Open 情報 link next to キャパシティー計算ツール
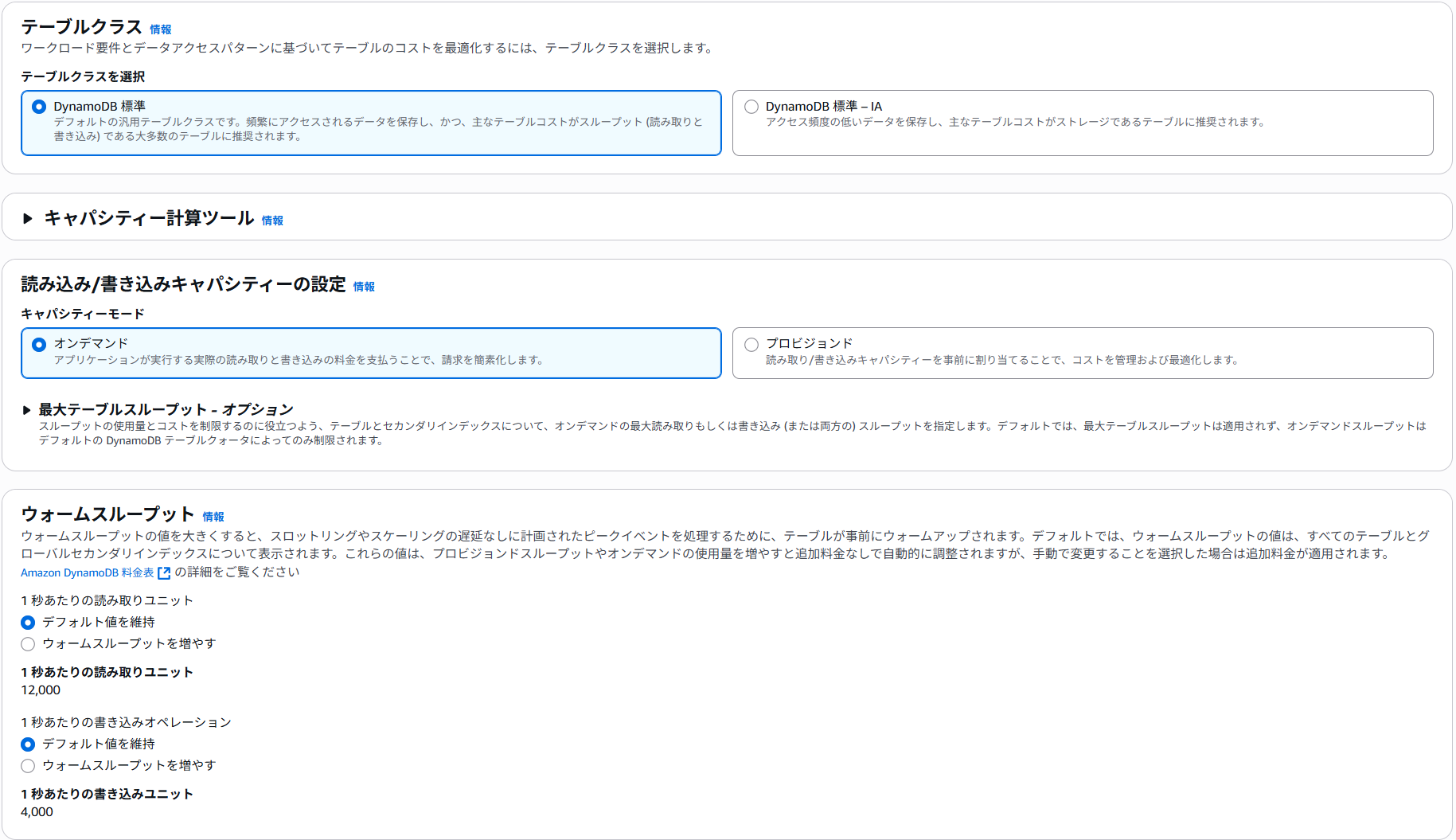 click(x=272, y=221)
